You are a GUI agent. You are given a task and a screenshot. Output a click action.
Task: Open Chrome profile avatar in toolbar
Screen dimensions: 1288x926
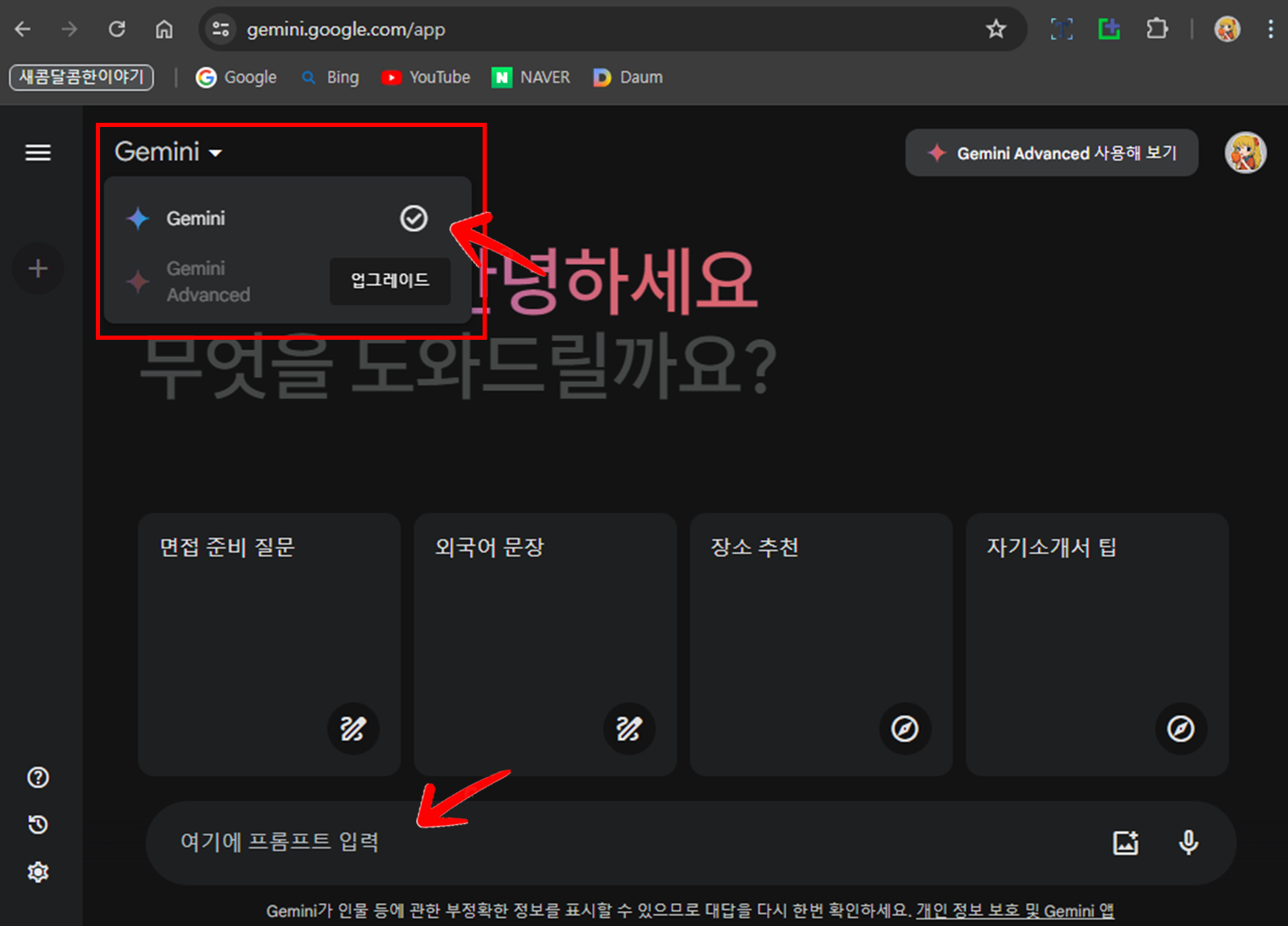pyautogui.click(x=1227, y=29)
